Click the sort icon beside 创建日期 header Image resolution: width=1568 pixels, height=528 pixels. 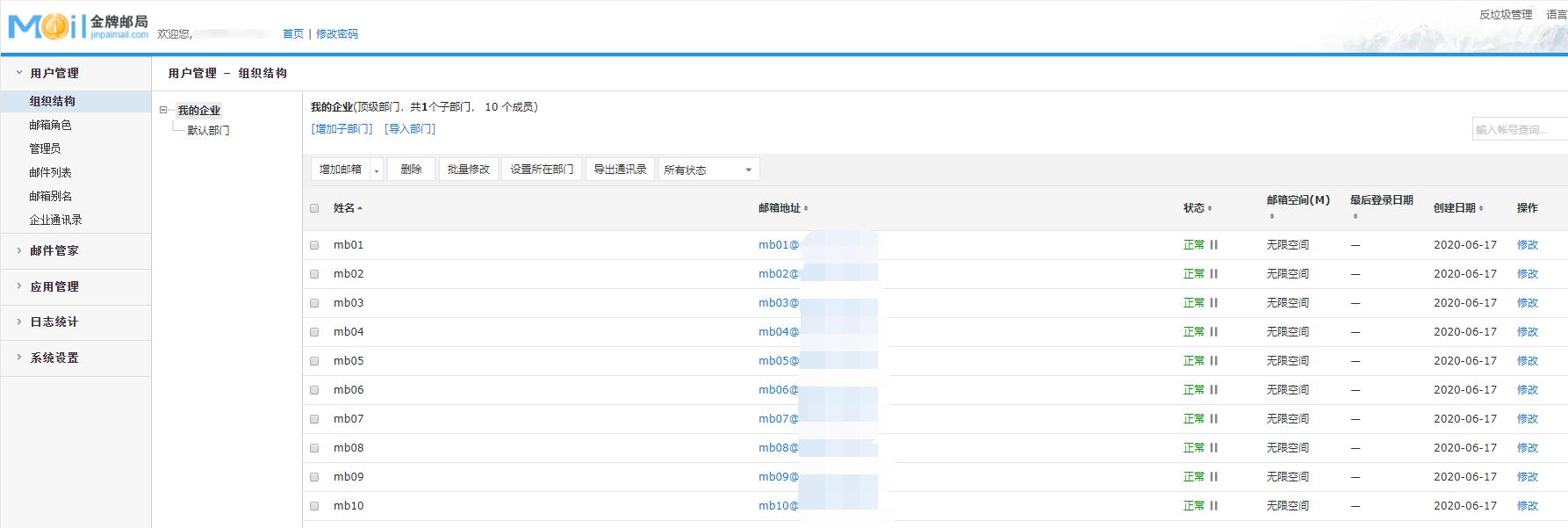click(x=1481, y=209)
